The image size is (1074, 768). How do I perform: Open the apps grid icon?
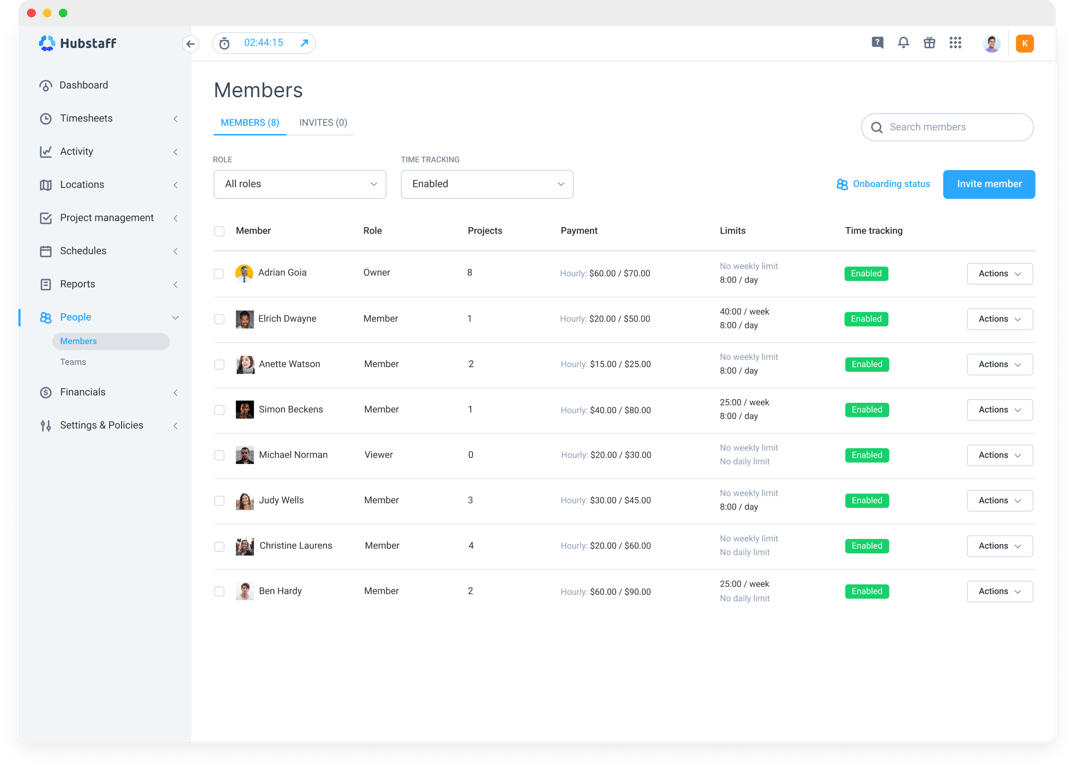[x=956, y=42]
